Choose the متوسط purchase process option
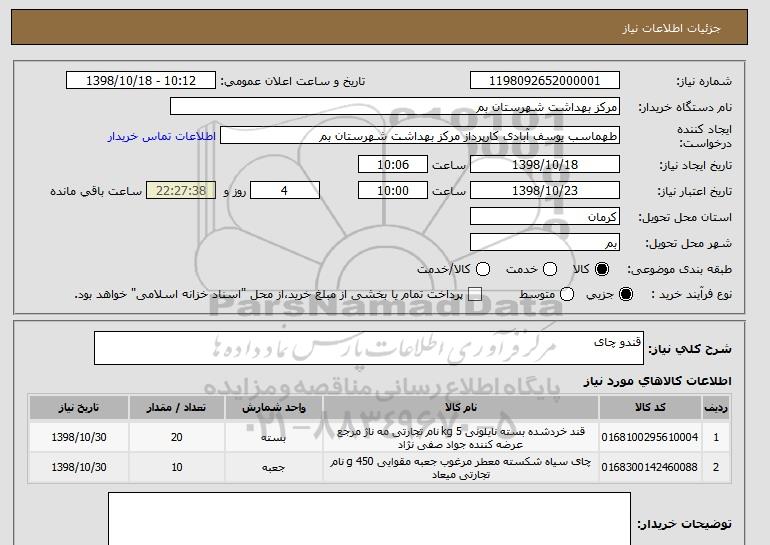This screenshot has width=770, height=545. pos(567,294)
